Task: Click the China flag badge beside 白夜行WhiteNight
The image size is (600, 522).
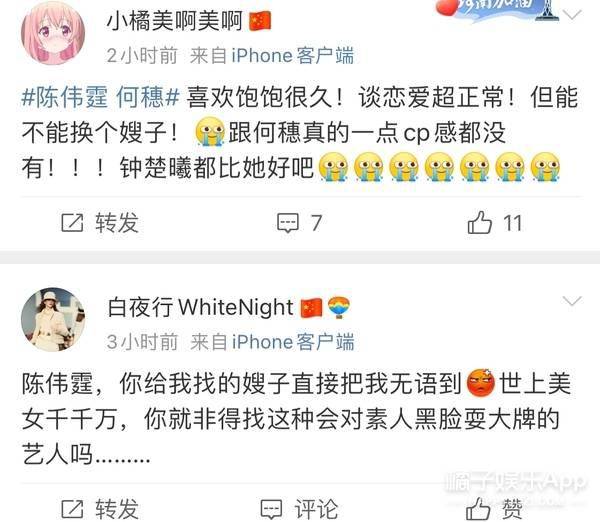Action: pyautogui.click(x=311, y=307)
